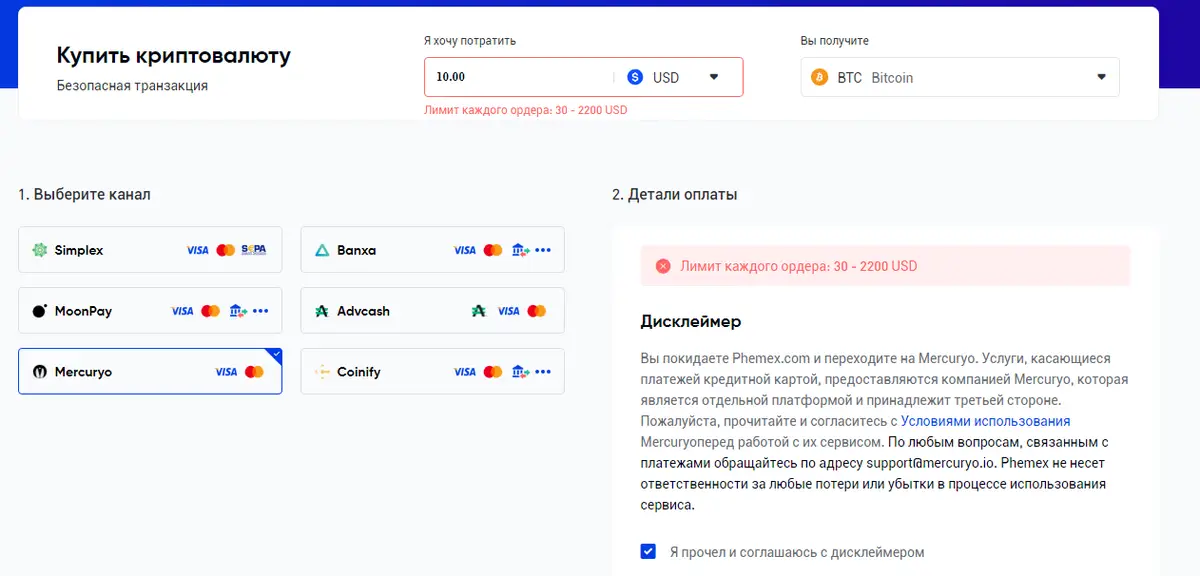The height and width of the screenshot is (576, 1200).
Task: Click the Visa icon in the Simplex row
Action: coord(198,250)
